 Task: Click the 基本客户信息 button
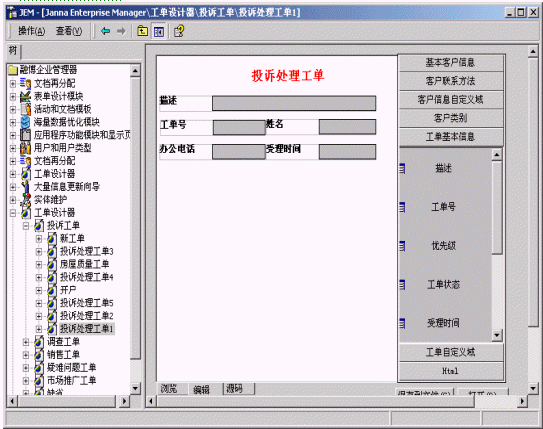pyautogui.click(x=450, y=63)
